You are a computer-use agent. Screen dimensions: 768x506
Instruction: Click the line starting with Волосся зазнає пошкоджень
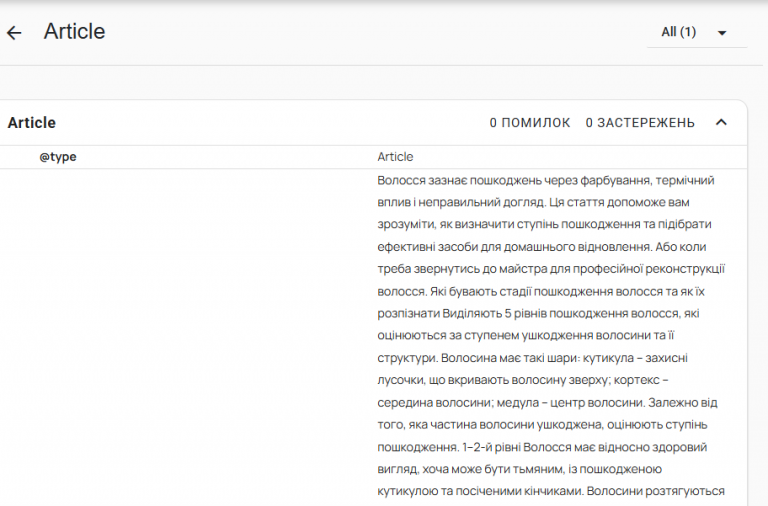pyautogui.click(x=546, y=180)
